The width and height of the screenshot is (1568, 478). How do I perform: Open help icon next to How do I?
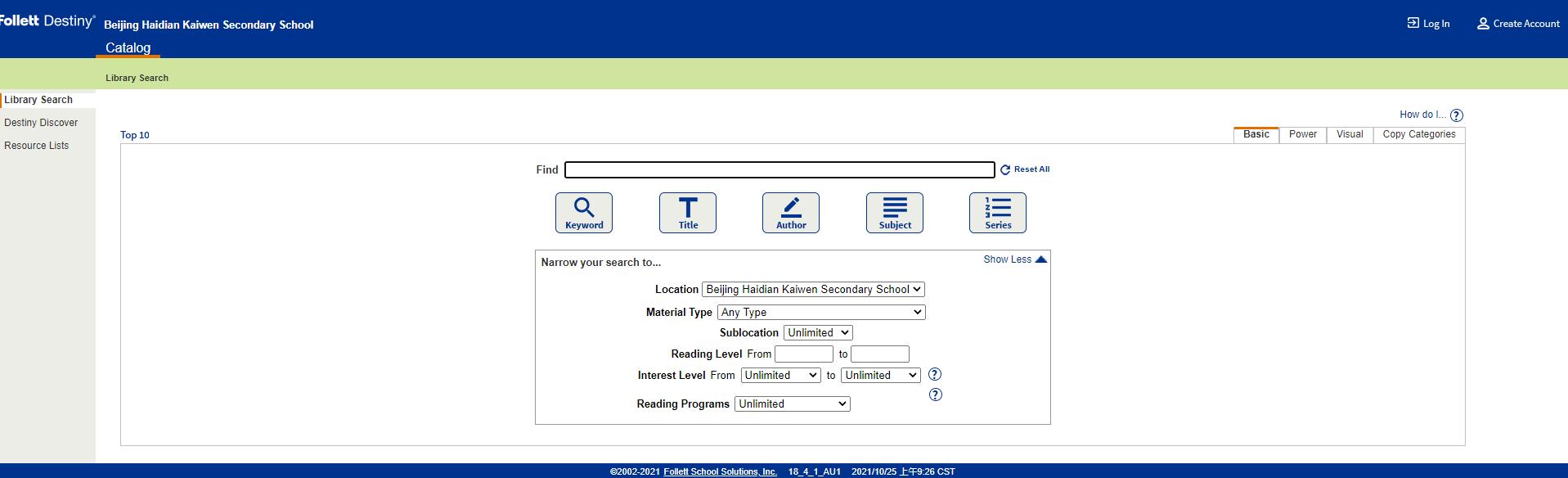[x=1456, y=115]
